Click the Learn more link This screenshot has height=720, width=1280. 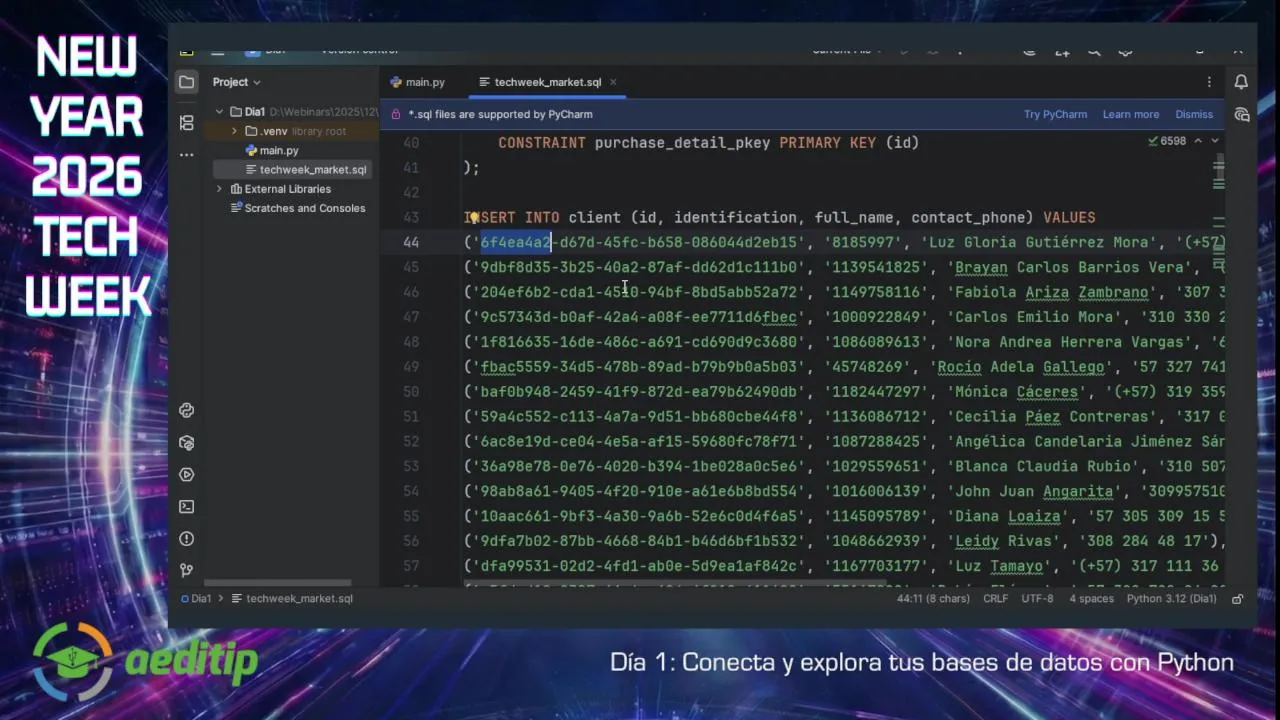pyautogui.click(x=1131, y=114)
